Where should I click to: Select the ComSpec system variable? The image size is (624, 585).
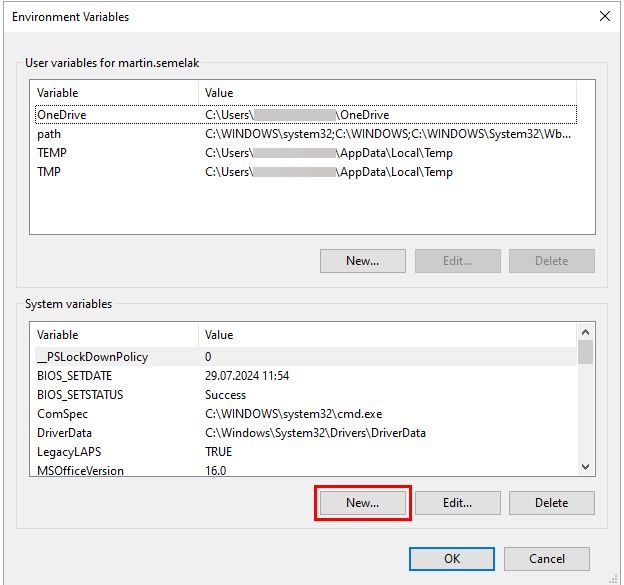(x=61, y=414)
